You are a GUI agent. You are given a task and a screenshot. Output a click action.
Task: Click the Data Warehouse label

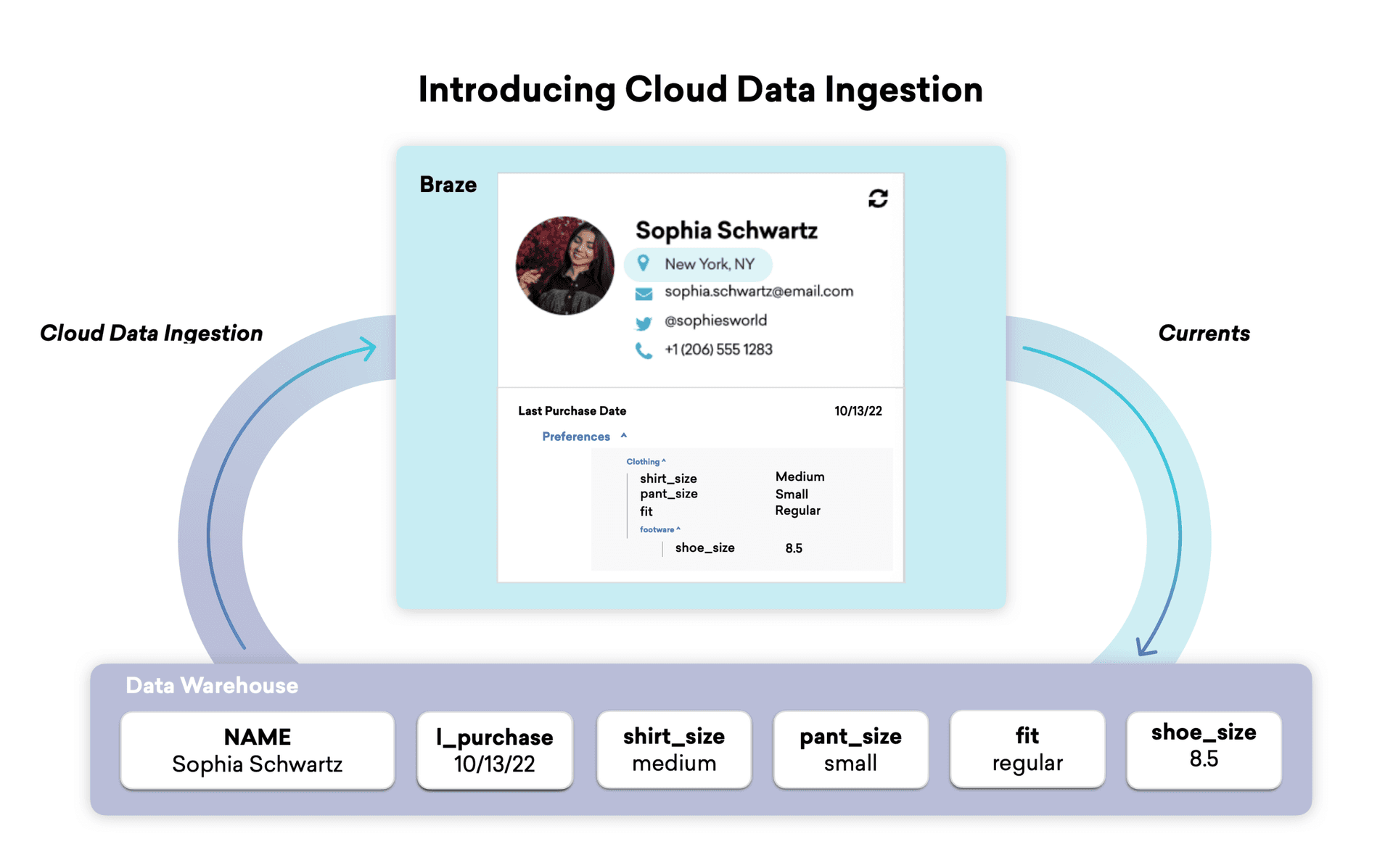pos(212,685)
